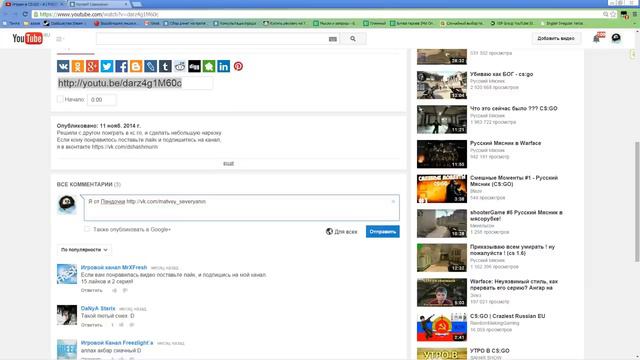Open the Chrome menu icon
Viewport: 640px width, 360px height.
[635, 14]
